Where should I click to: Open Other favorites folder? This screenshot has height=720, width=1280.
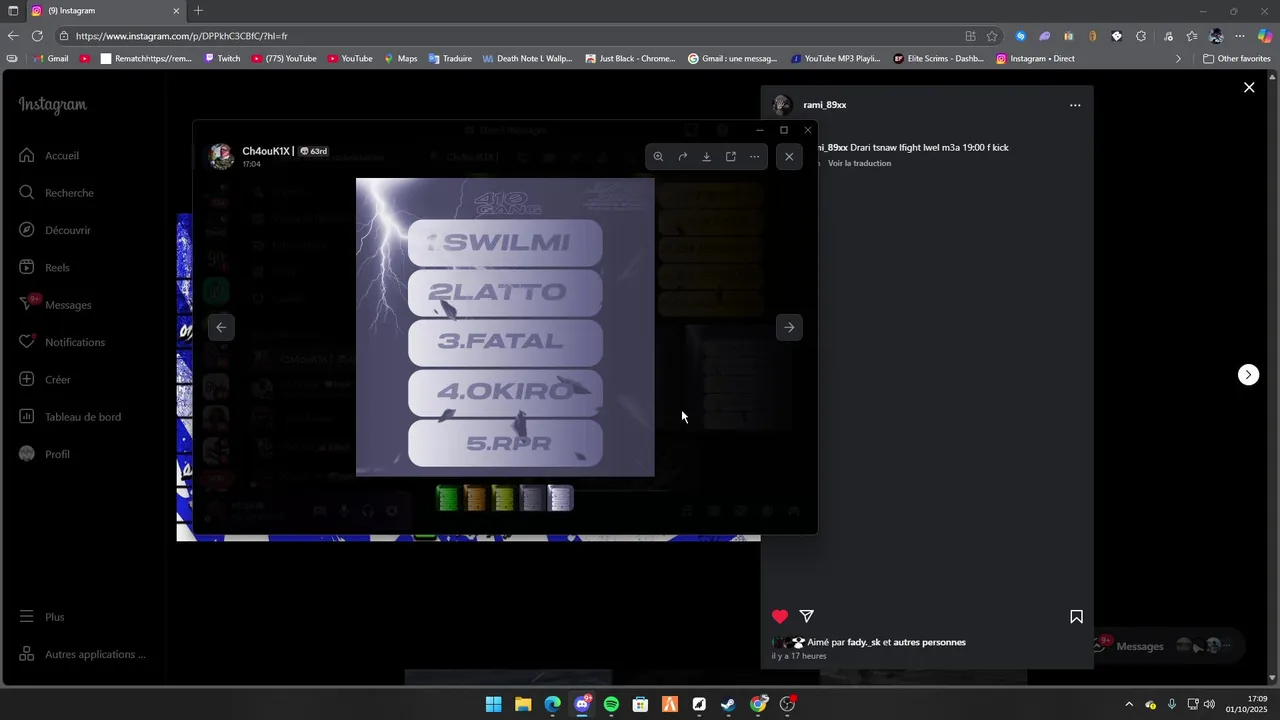pyautogui.click(x=1237, y=59)
